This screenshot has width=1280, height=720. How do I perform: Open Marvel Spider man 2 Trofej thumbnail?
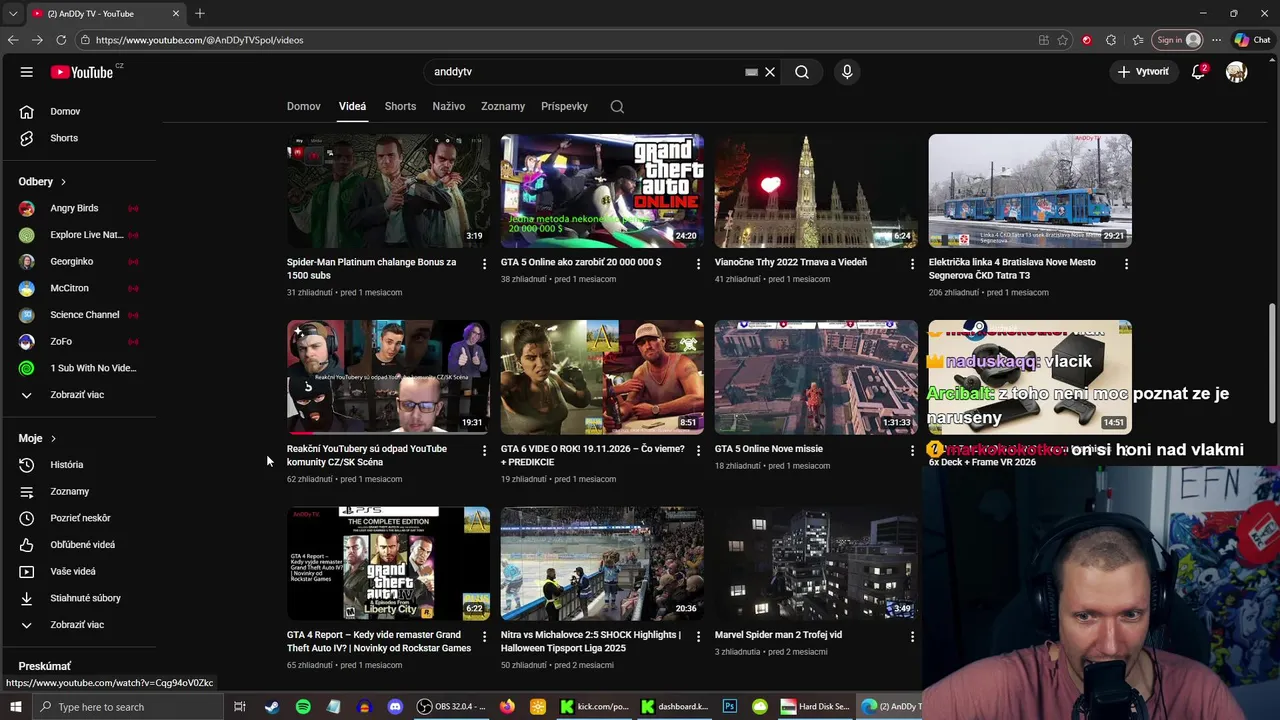(x=816, y=564)
